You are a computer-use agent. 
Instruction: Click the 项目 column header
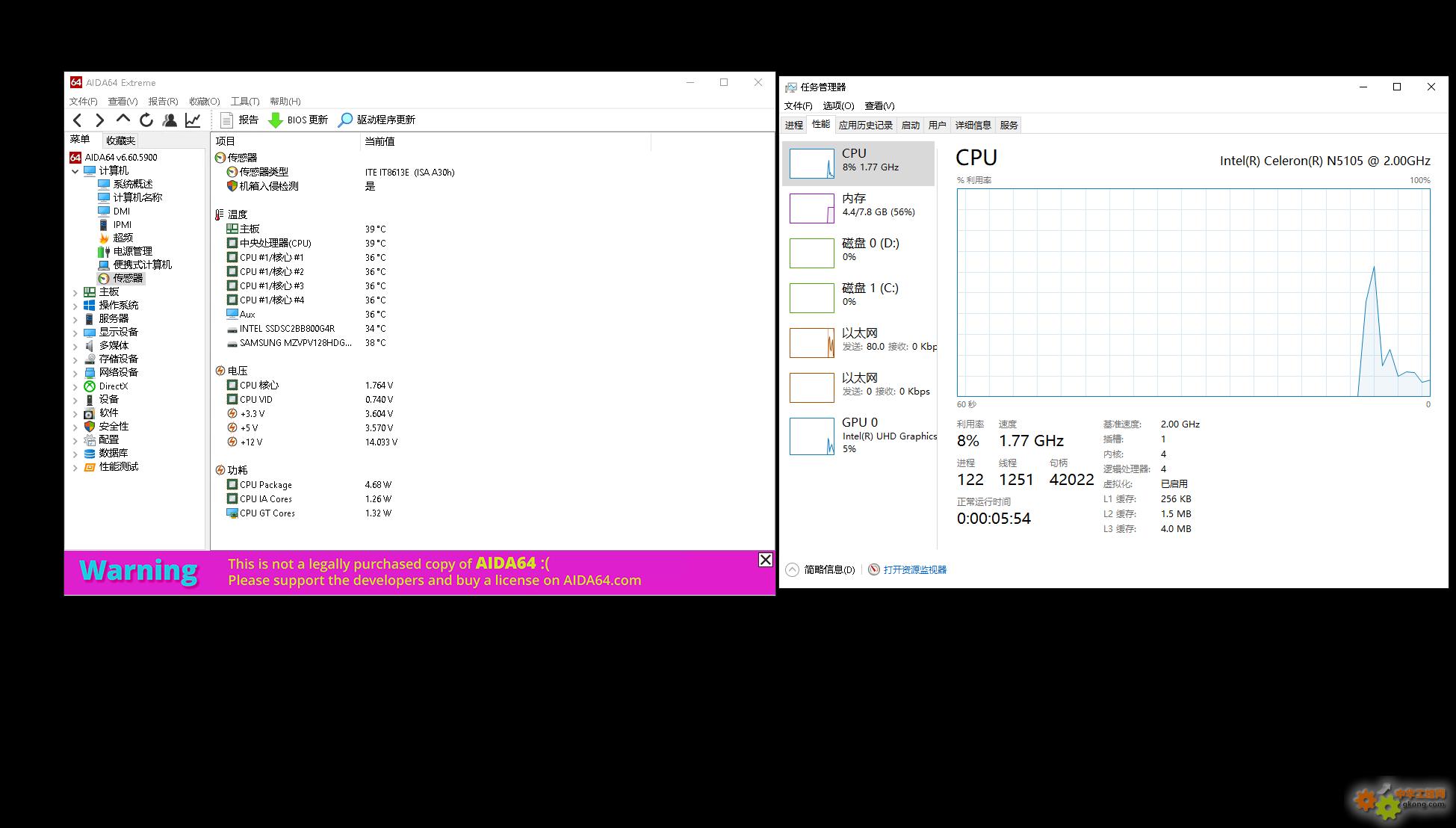[x=285, y=141]
